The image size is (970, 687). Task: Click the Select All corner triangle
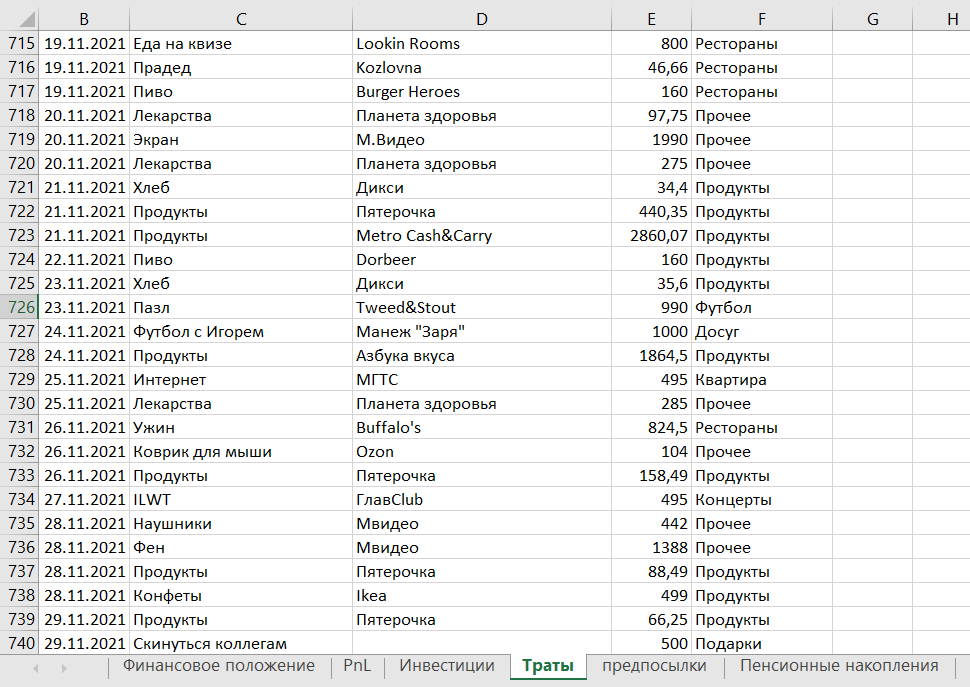pos(26,19)
